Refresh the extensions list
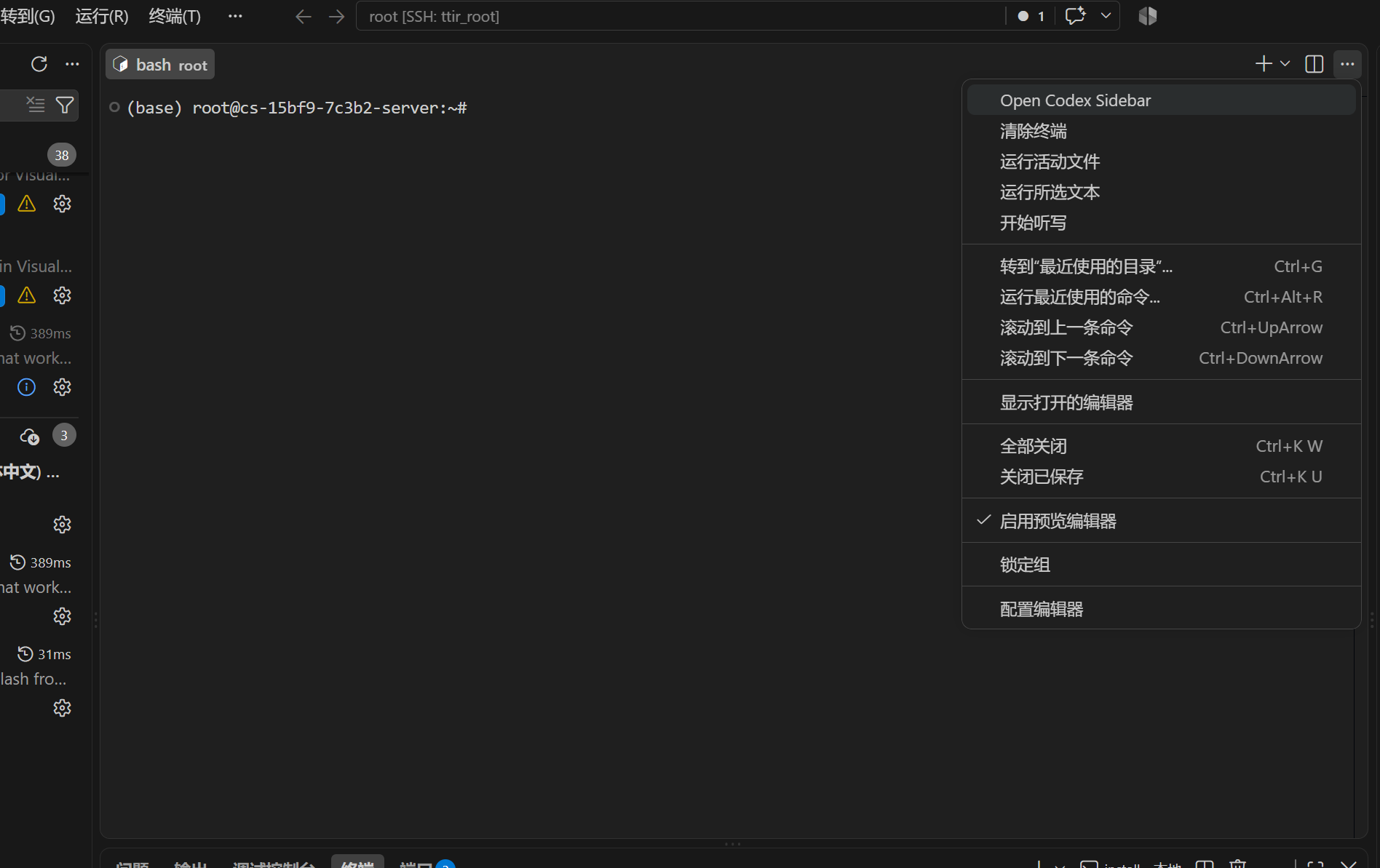Screen dimensions: 1380x868 point(39,64)
